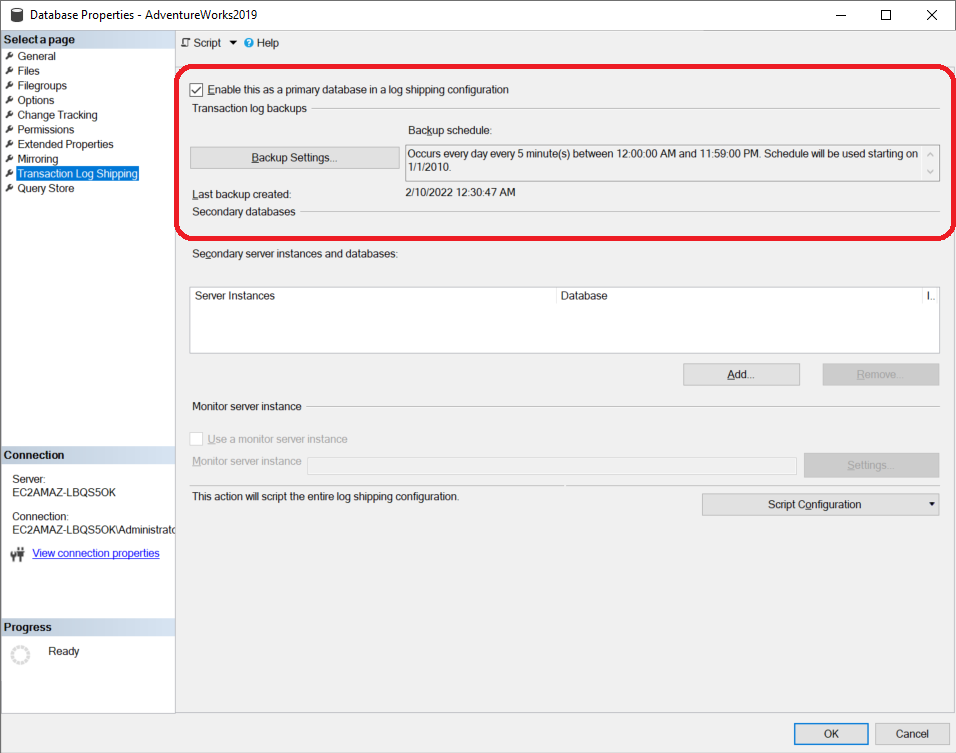This screenshot has height=753, width=956.
Task: Click Add secondary server button
Action: (741, 374)
